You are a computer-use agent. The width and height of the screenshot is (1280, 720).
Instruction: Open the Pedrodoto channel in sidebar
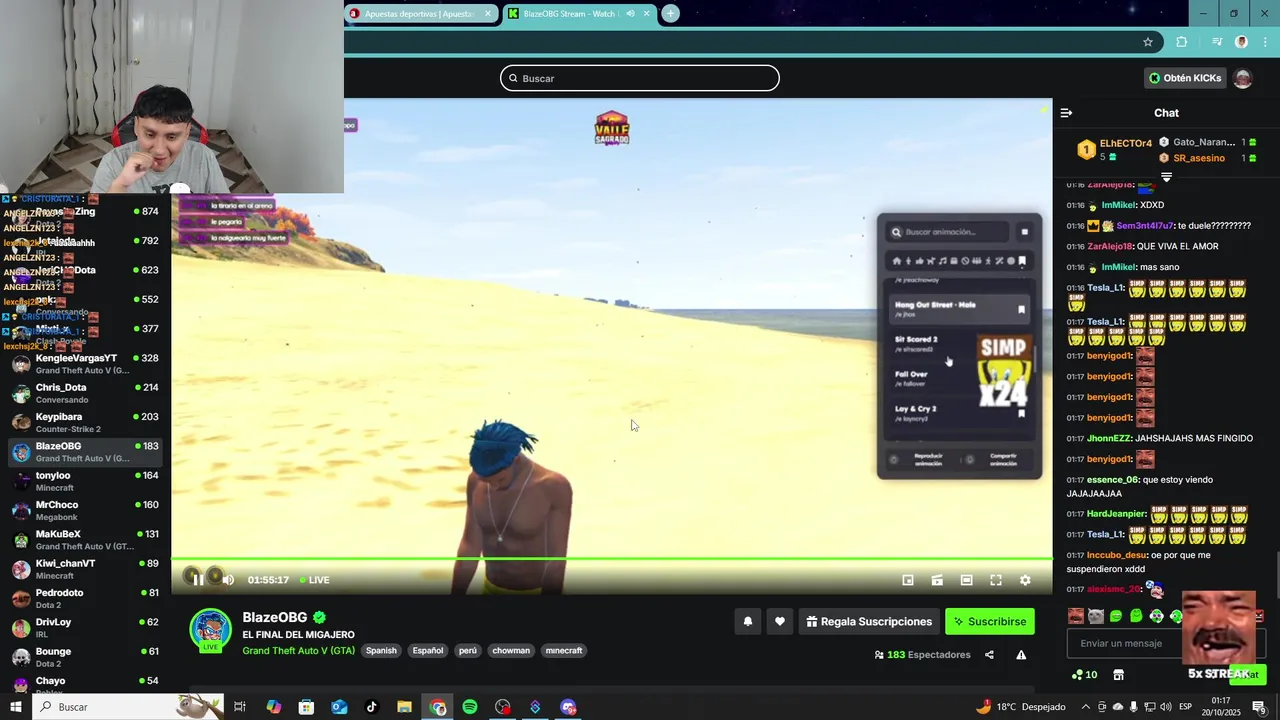click(86, 598)
